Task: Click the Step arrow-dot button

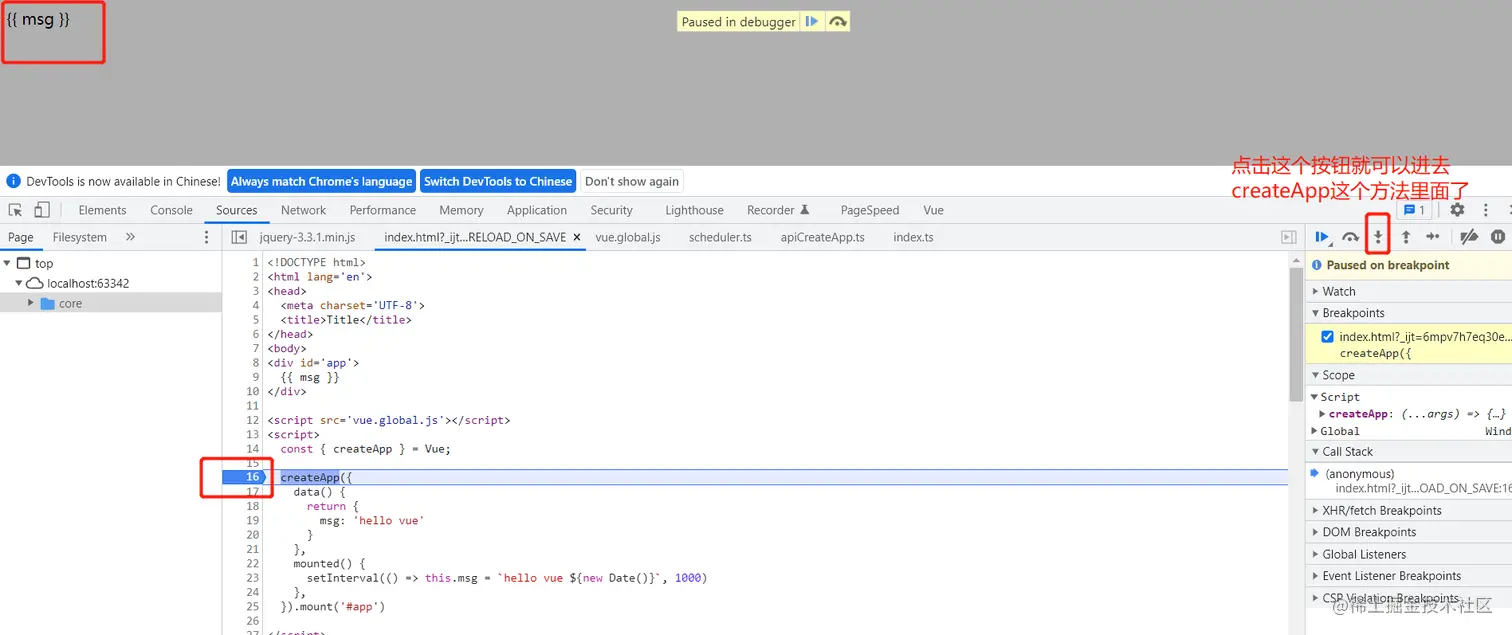Action: (1433, 237)
